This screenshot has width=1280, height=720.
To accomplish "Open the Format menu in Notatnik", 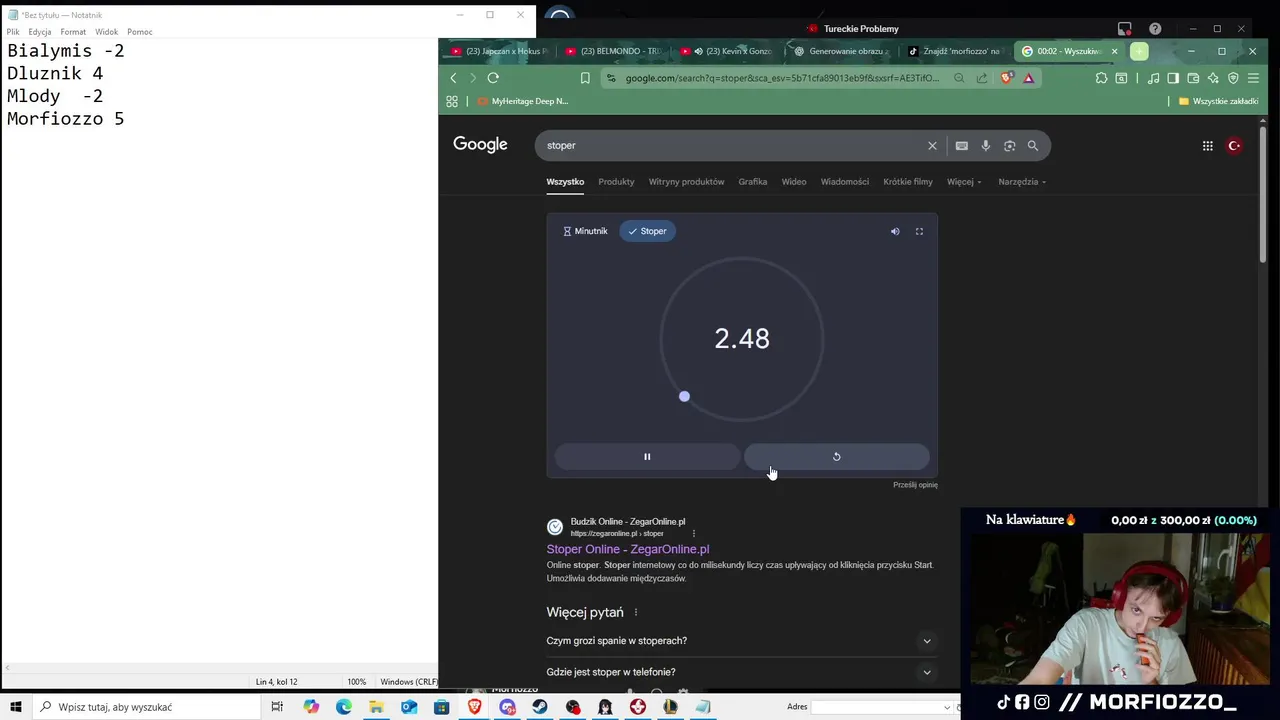I will [x=73, y=32].
